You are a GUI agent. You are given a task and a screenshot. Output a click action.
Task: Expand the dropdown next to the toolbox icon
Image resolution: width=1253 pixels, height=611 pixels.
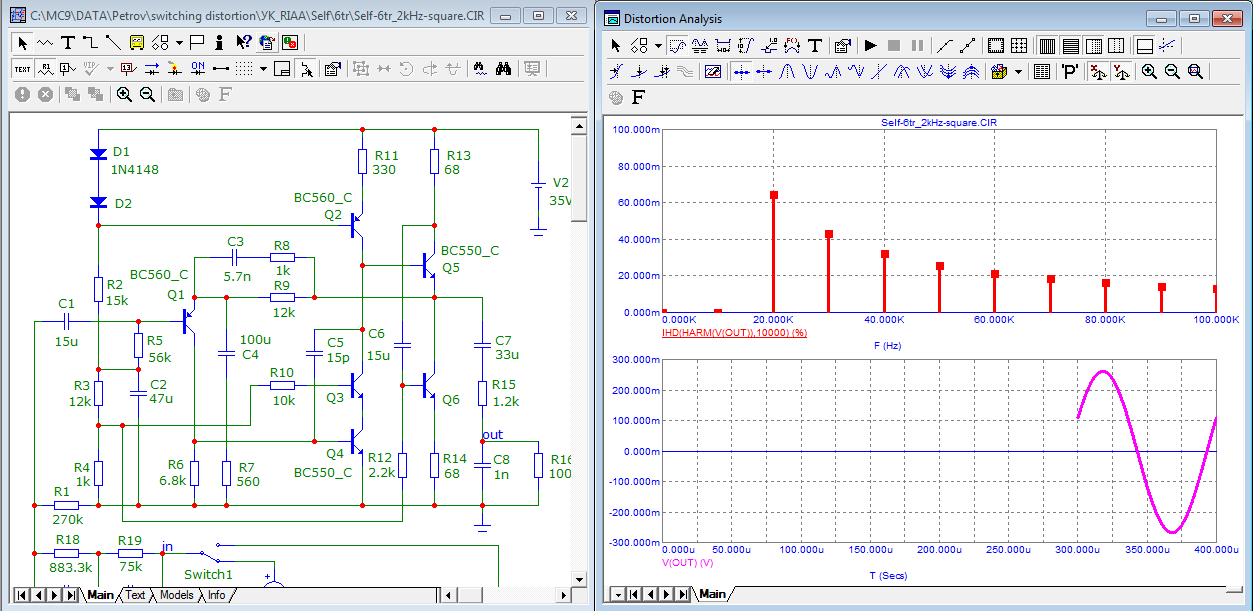(1019, 72)
